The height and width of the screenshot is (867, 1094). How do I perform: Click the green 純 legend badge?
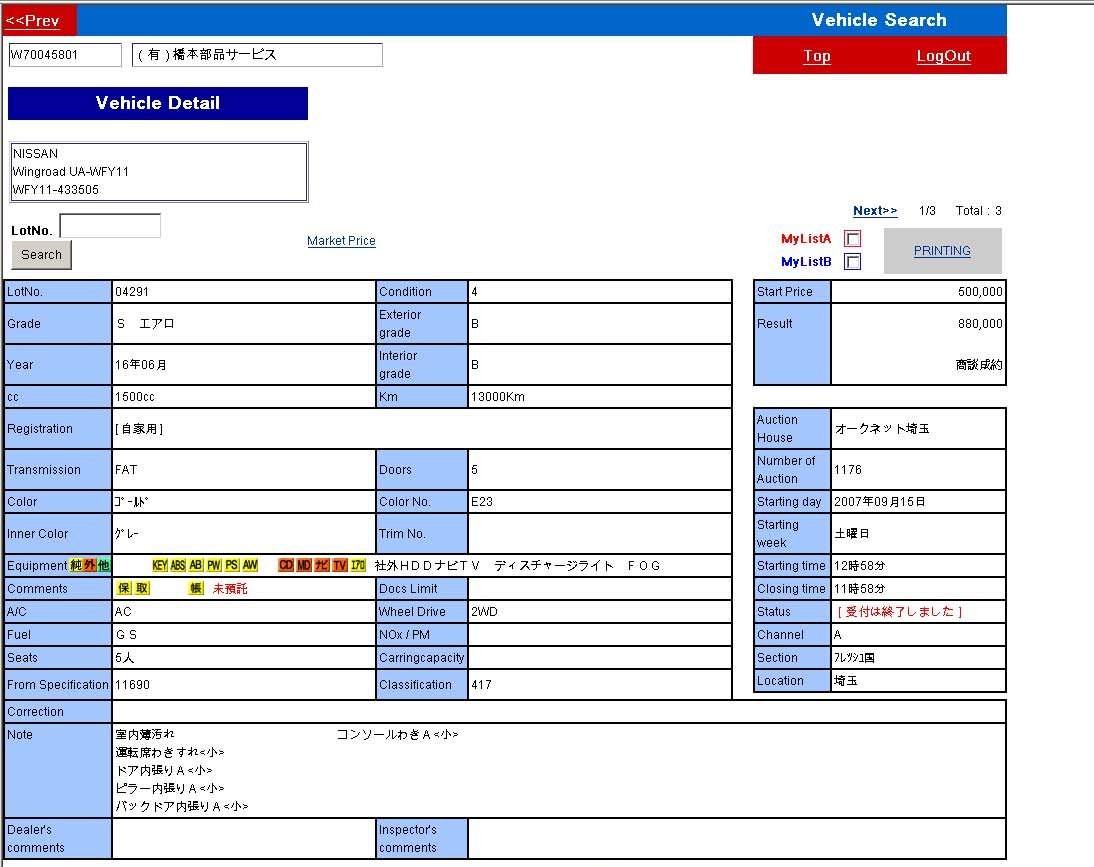76,565
